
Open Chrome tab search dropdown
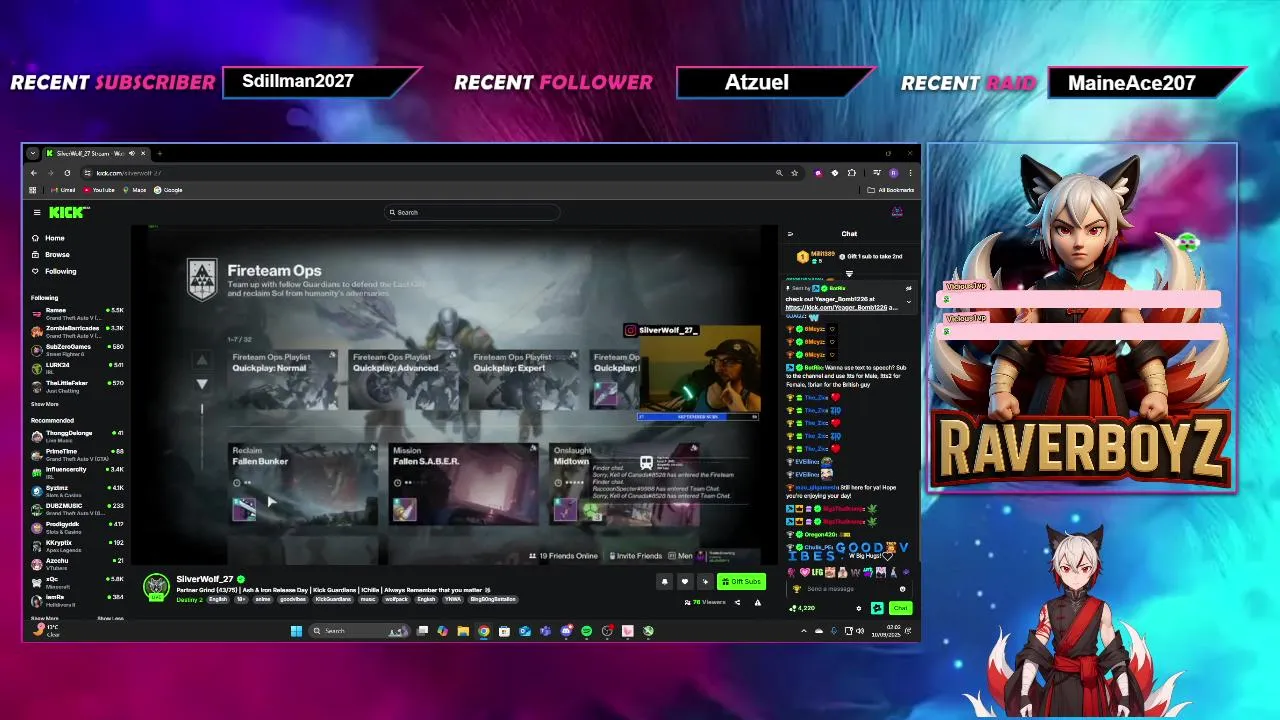tap(33, 153)
